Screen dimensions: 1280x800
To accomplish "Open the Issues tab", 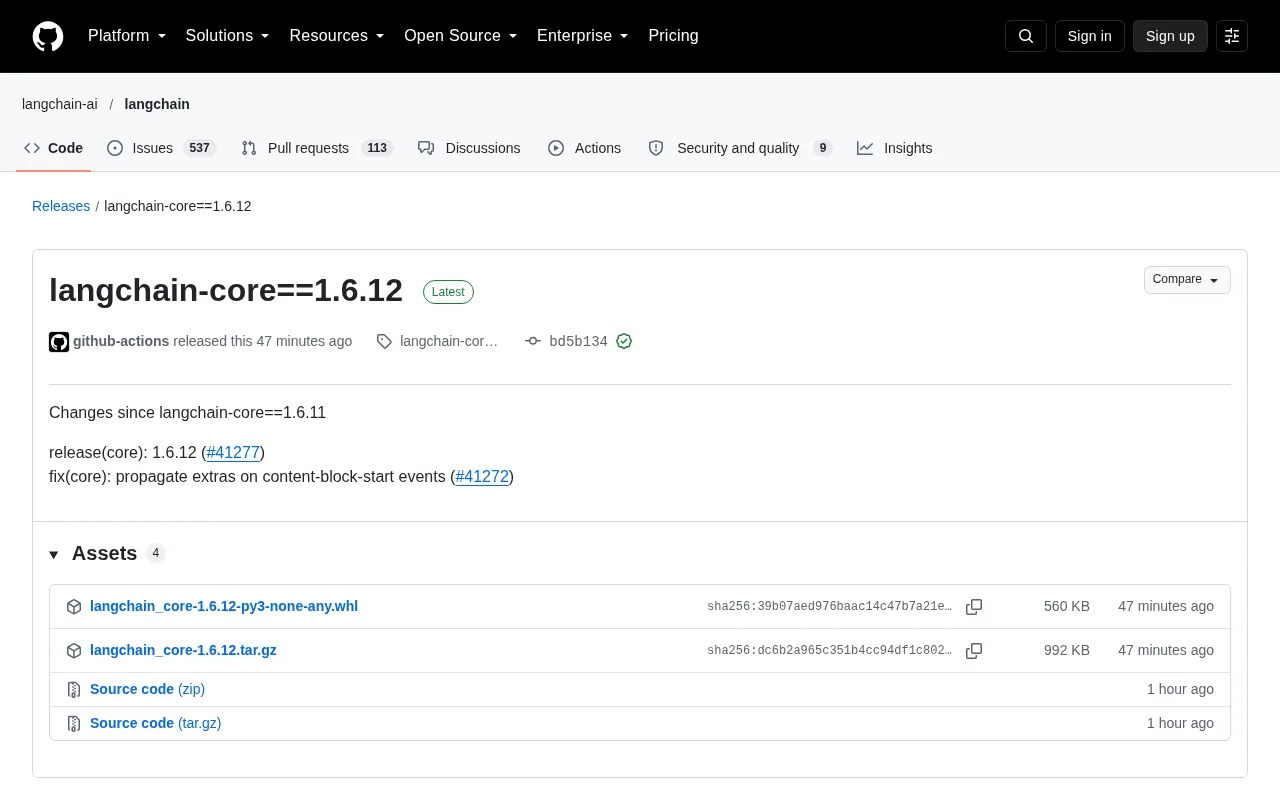I will pyautogui.click(x=162, y=148).
